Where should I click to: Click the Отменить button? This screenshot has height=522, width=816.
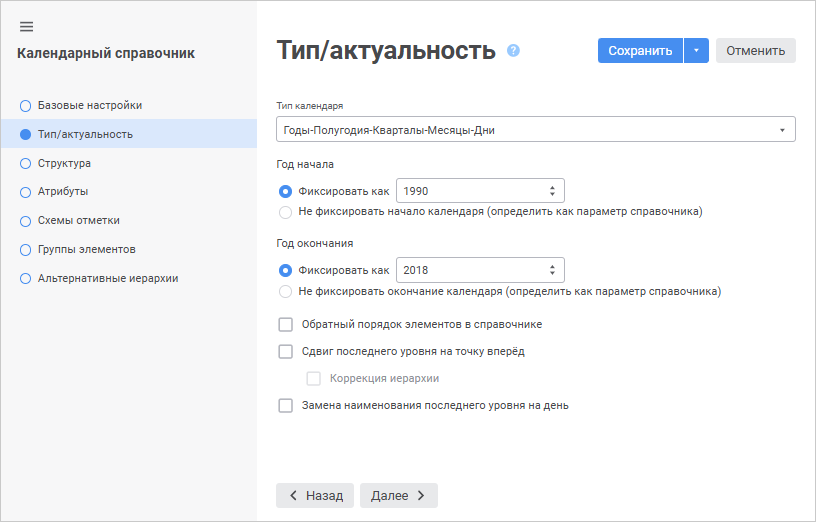[x=755, y=51]
